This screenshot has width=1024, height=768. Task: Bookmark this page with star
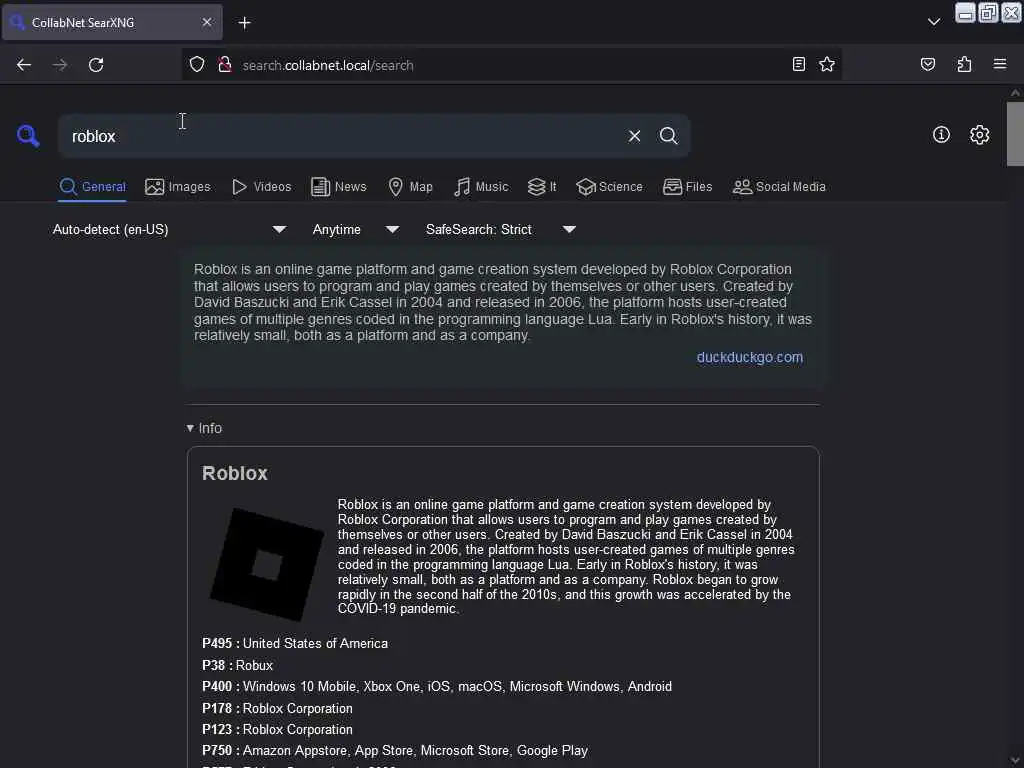click(827, 64)
